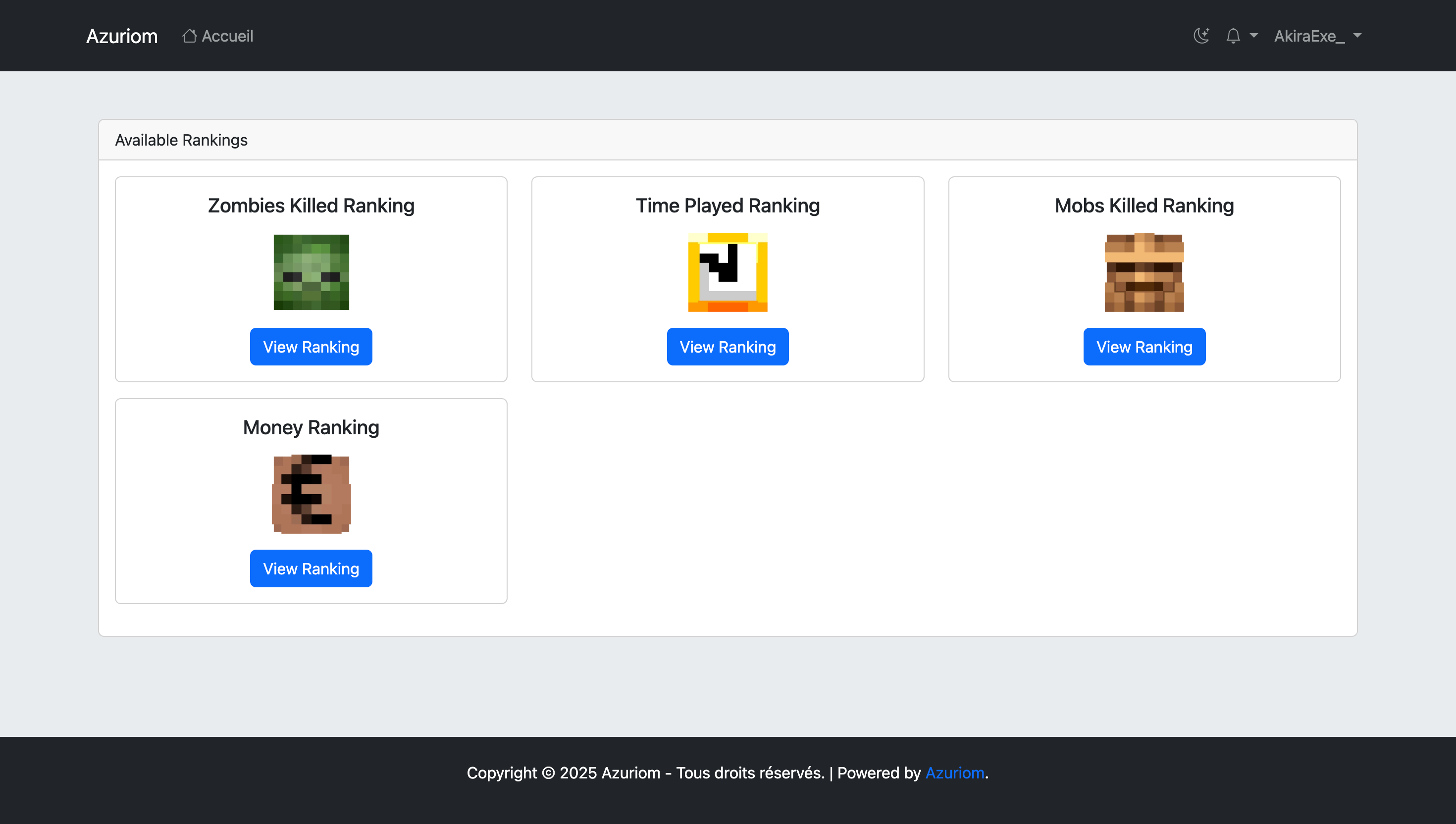Click the Available Rankings header text
Viewport: 1456px width, 824px height.
point(181,140)
